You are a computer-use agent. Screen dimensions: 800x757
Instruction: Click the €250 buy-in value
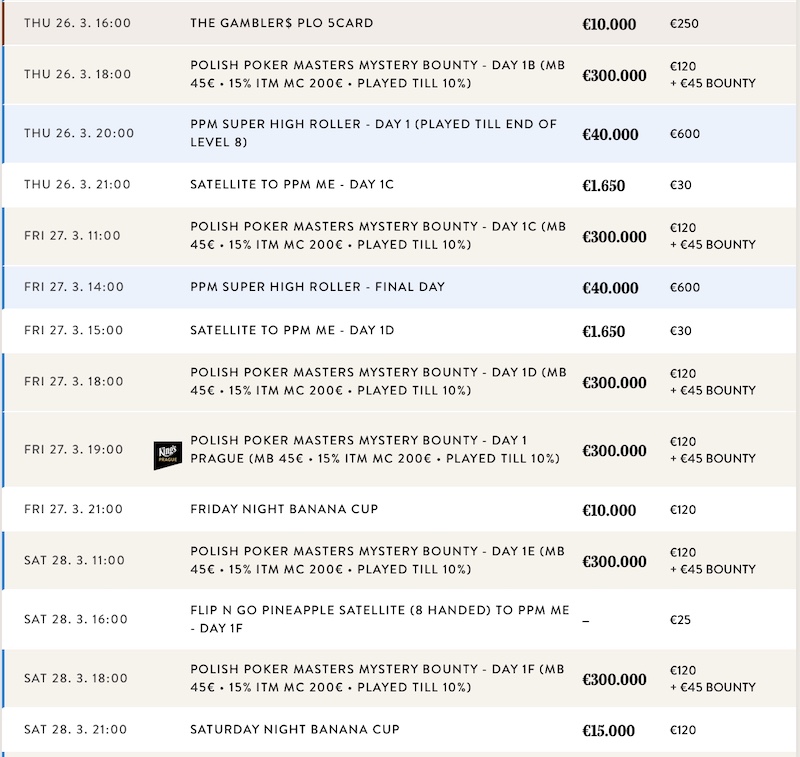(x=684, y=23)
